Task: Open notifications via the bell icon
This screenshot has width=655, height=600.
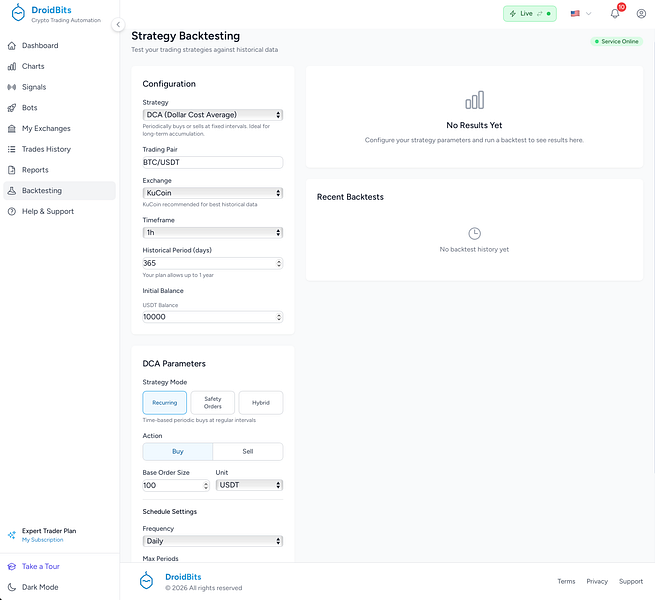Action: [x=615, y=13]
